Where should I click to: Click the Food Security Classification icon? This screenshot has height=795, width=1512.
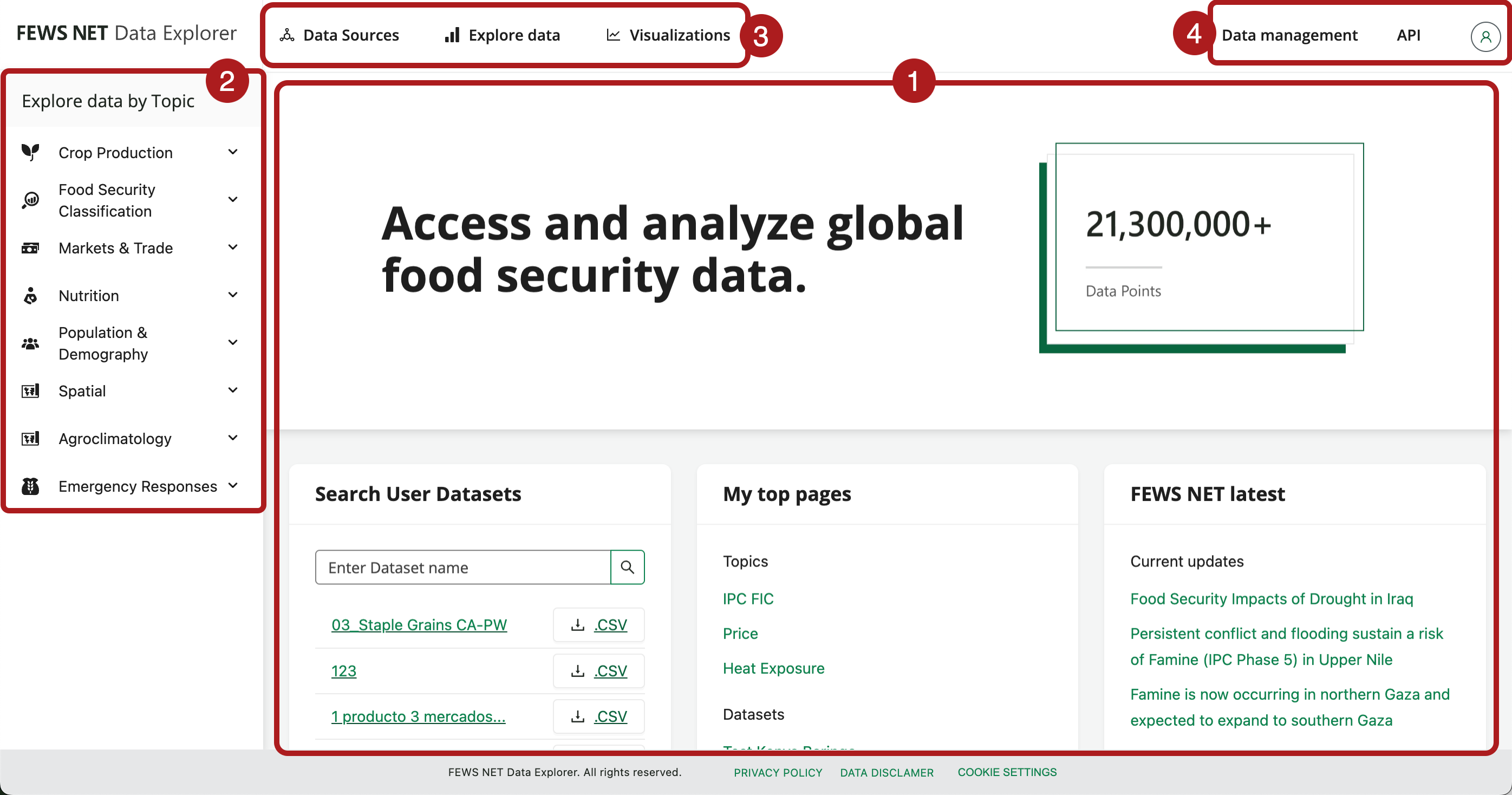tap(30, 200)
